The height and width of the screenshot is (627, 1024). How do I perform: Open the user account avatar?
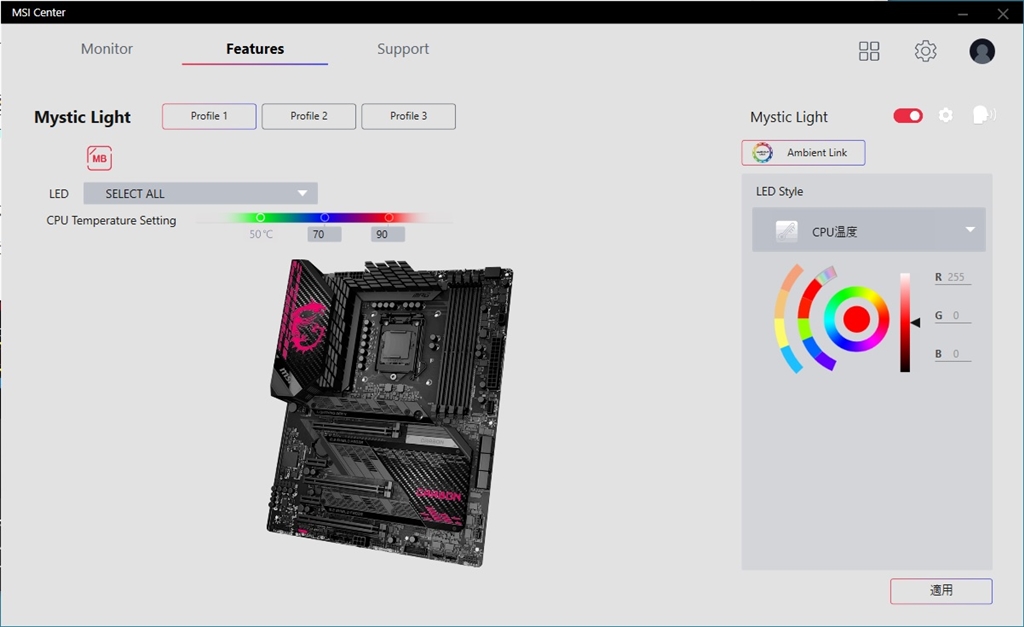coord(982,51)
